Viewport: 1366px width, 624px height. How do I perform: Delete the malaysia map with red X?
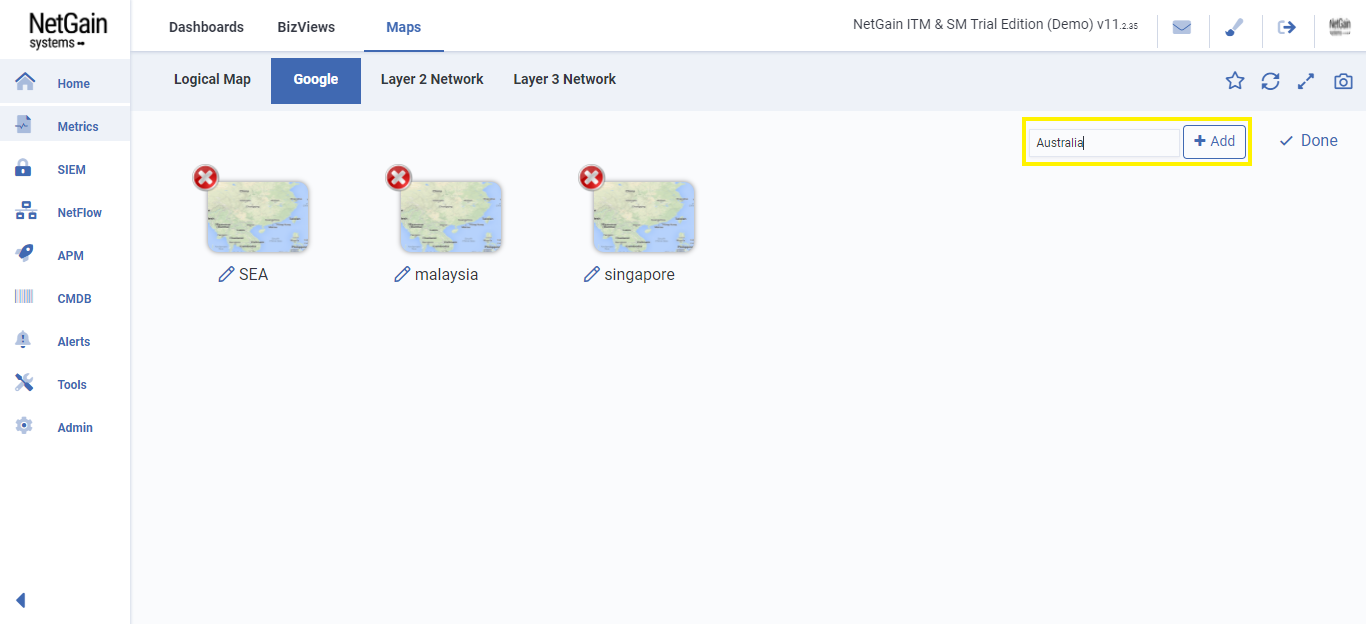point(398,178)
